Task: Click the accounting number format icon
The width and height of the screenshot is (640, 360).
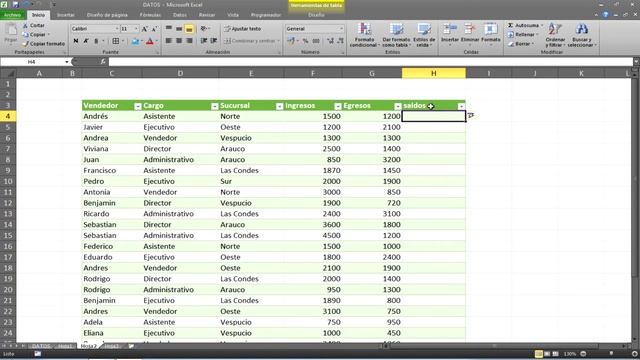Action: (x=292, y=41)
